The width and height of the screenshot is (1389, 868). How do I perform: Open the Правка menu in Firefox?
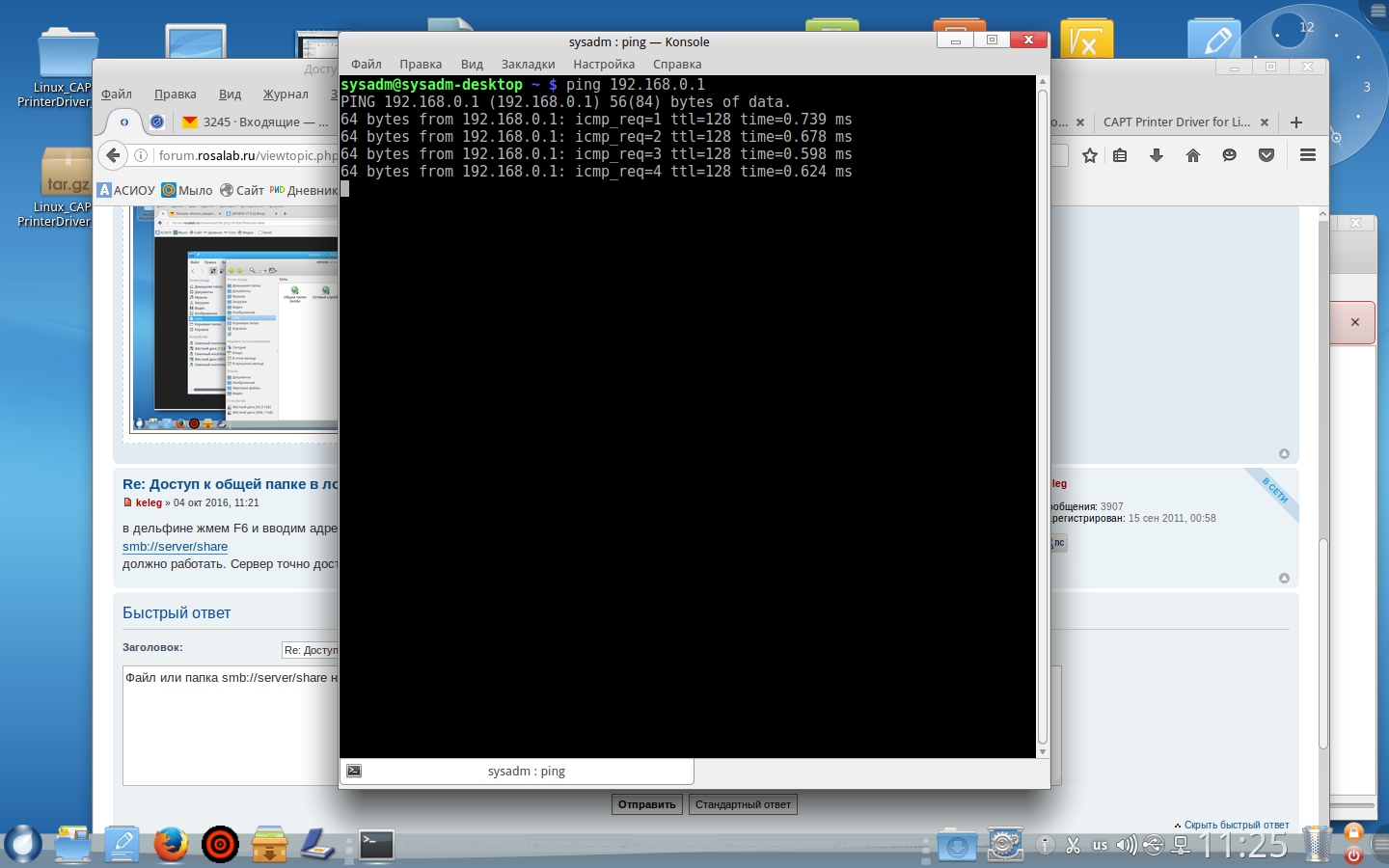176,95
